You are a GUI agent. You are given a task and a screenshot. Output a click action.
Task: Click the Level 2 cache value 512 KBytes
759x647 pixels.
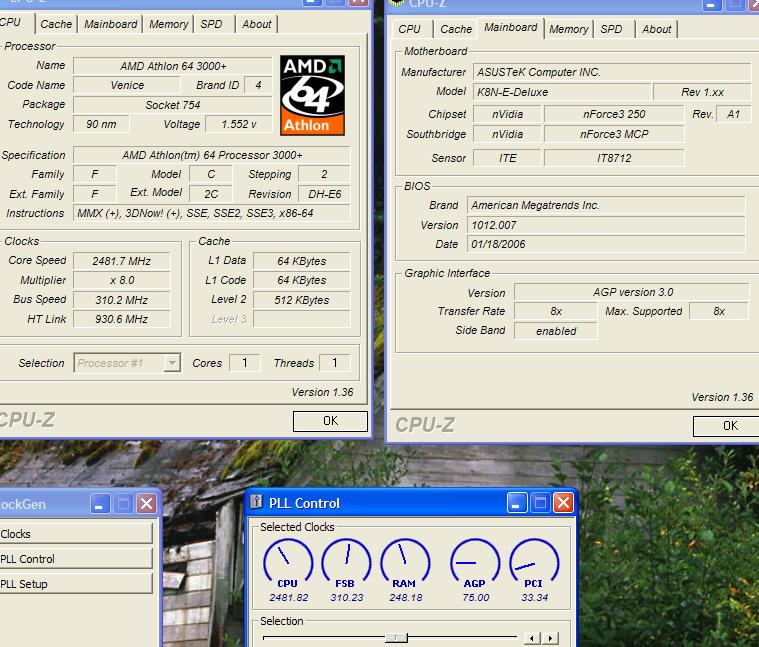pos(302,300)
